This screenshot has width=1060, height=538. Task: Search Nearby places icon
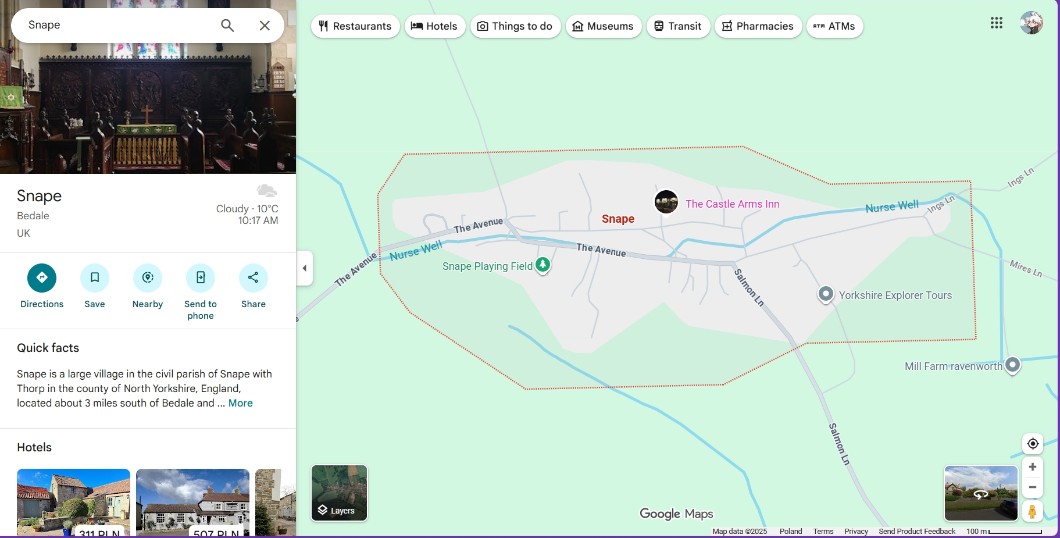(147, 278)
